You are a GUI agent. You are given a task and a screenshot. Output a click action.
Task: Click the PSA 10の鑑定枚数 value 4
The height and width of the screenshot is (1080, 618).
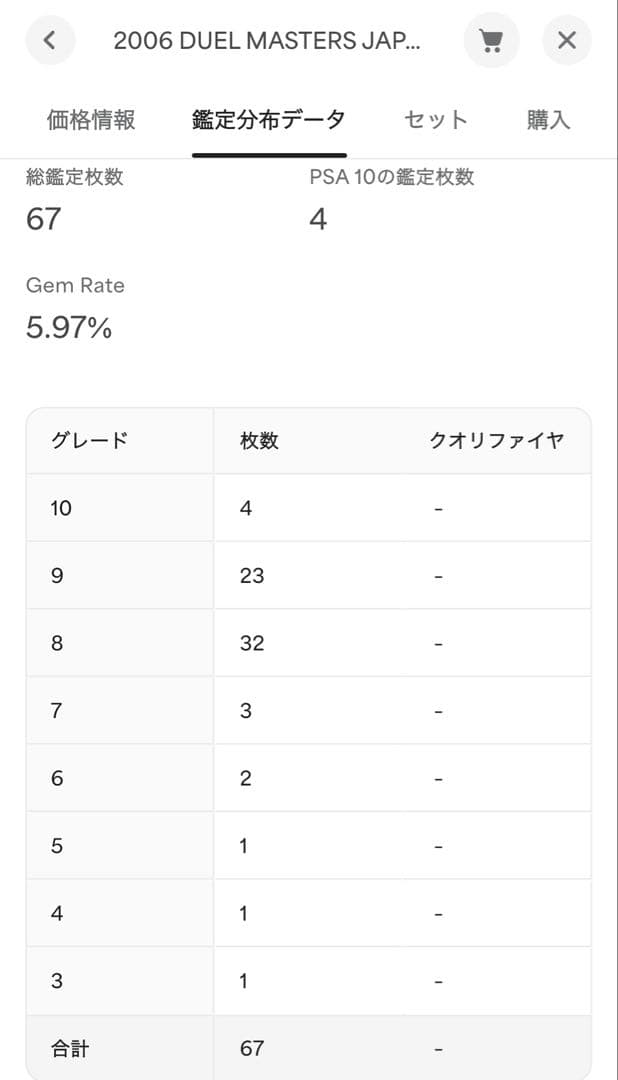click(x=318, y=219)
